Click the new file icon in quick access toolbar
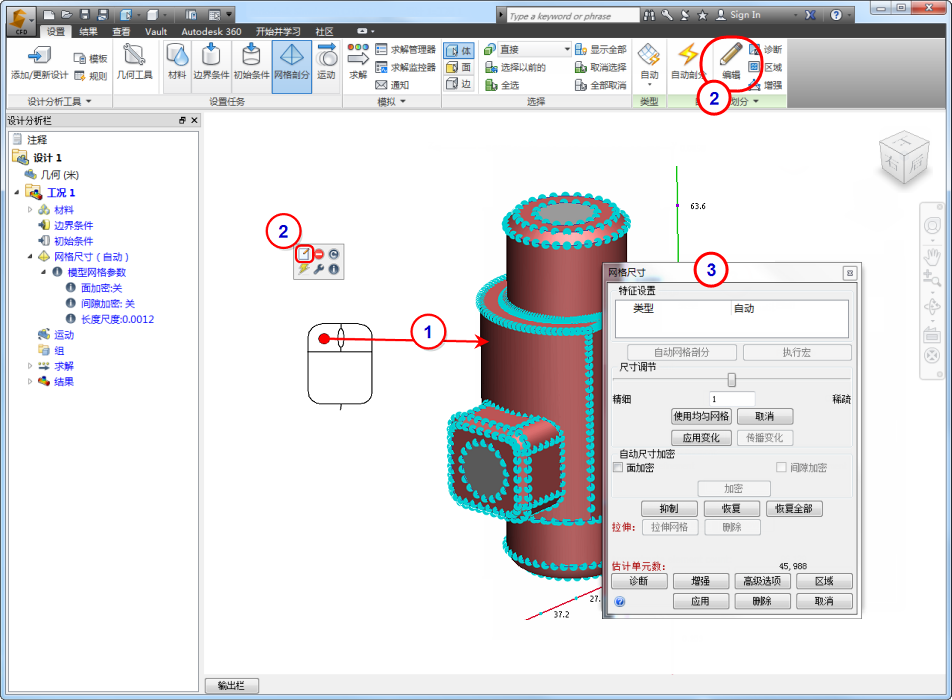Screen dimensions: 952x700 point(49,15)
